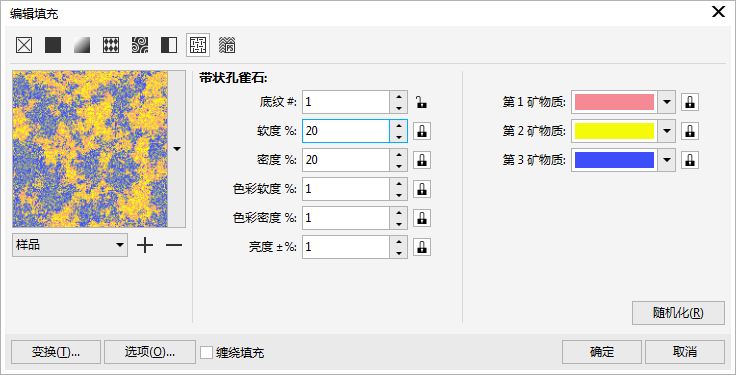Choose the Fountain gradient fill icon
This screenshot has height=375, width=736.
pos(82,46)
